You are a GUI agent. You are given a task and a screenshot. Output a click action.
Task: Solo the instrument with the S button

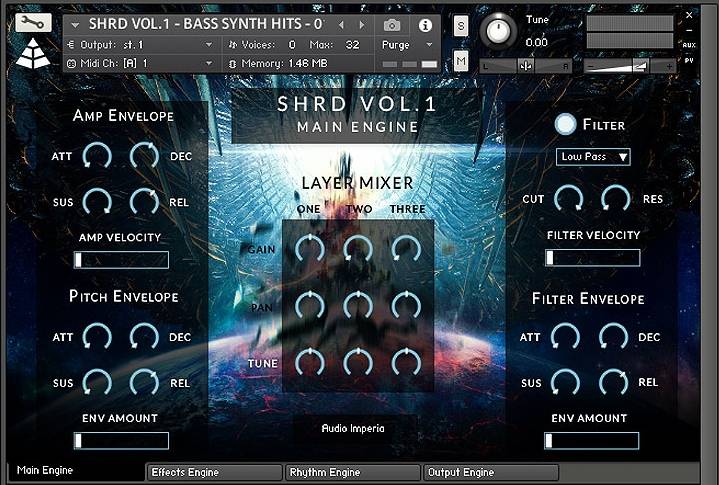point(460,26)
